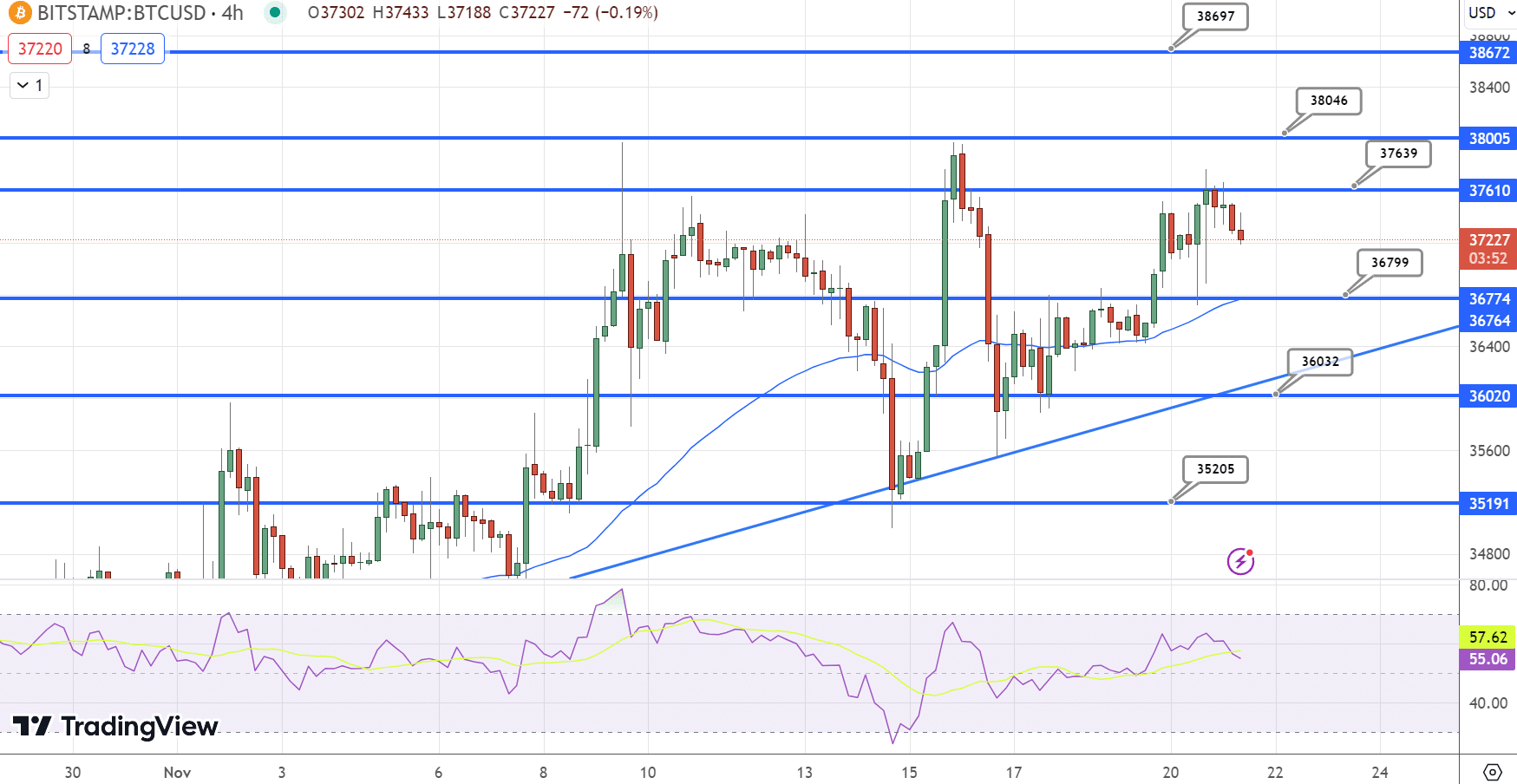Screen dimensions: 1517x784
Task: Click the RSI average 57.62 yellow tag
Action: tap(1488, 637)
